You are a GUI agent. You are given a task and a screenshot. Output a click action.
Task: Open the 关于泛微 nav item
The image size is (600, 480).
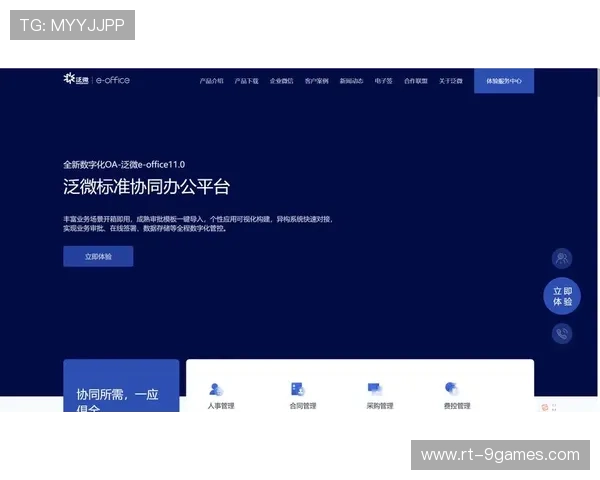(451, 81)
